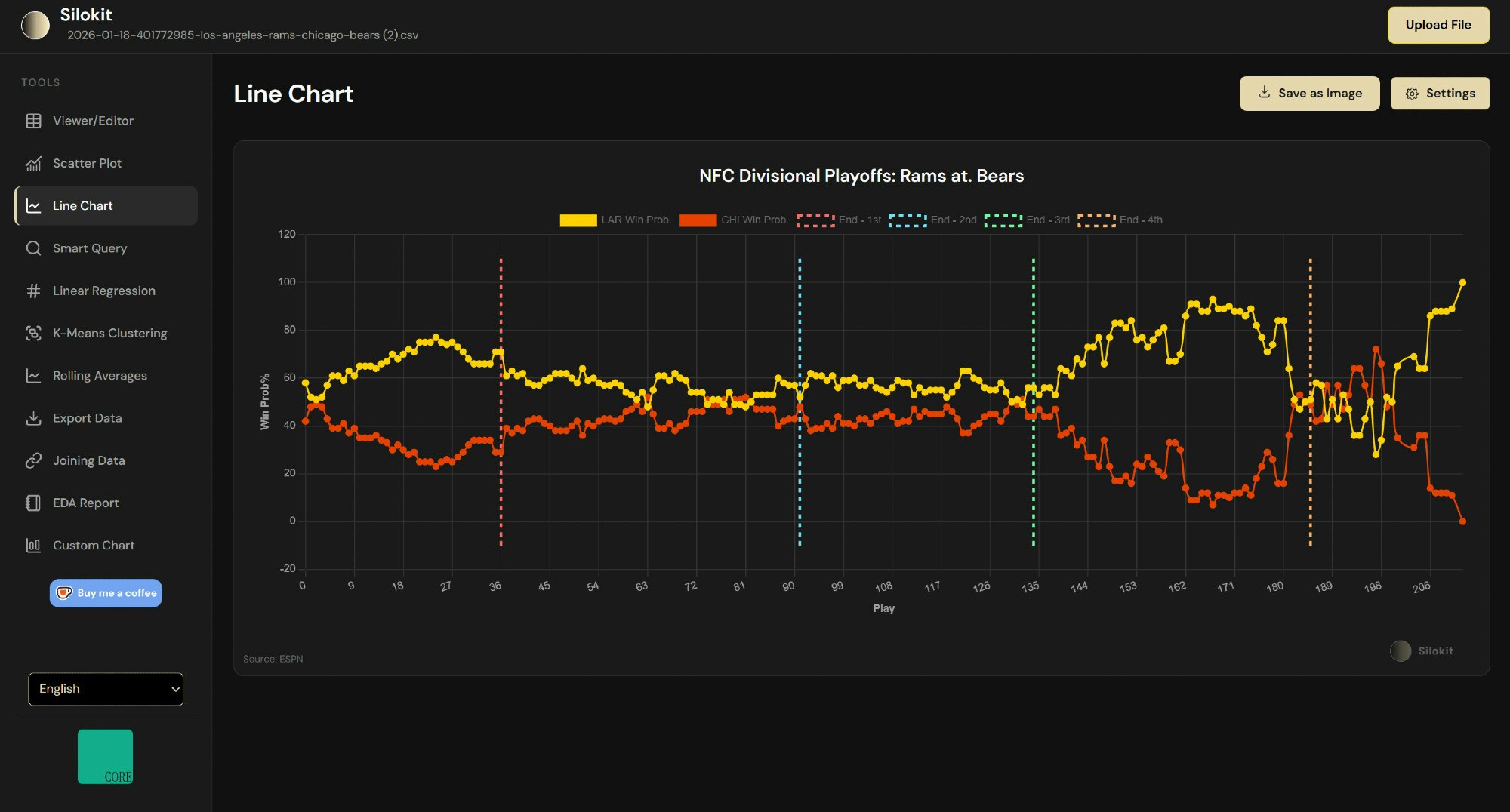Click the Line Chart icon in sidebar
Screen dimensions: 1510x812
(x=33, y=205)
